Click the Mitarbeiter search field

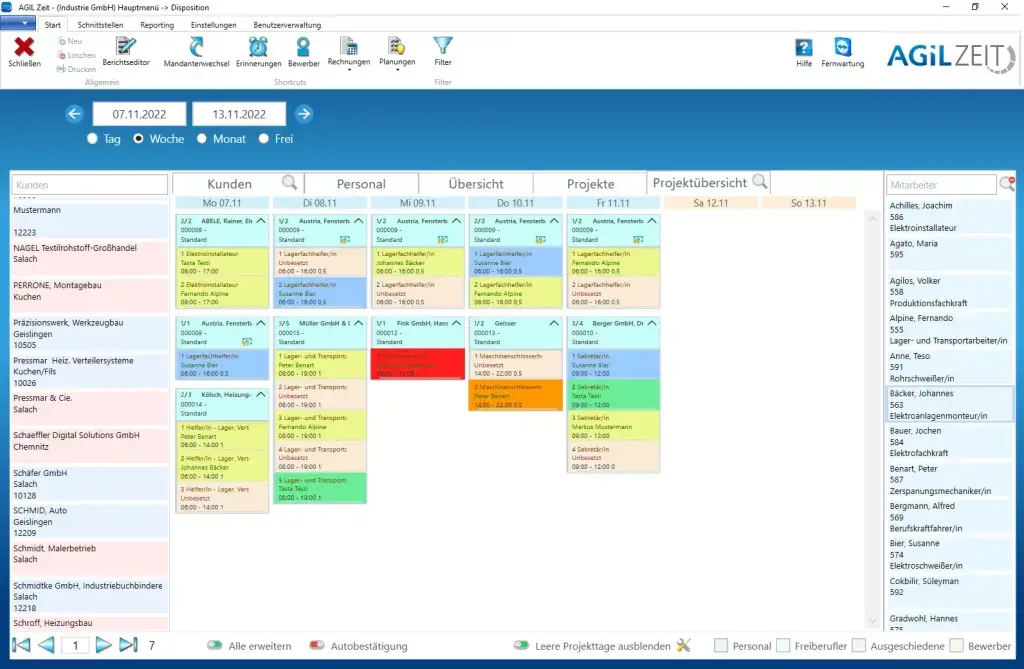[x=941, y=185]
